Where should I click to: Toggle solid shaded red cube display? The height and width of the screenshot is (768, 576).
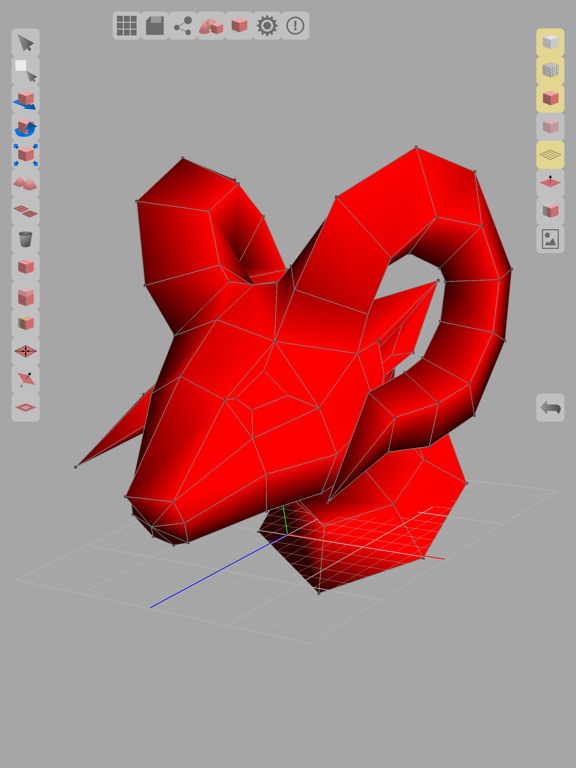(550, 98)
